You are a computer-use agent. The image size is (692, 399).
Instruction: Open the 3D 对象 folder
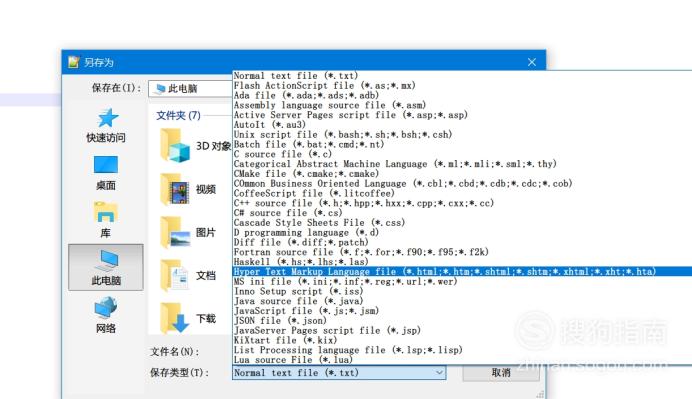[196, 146]
